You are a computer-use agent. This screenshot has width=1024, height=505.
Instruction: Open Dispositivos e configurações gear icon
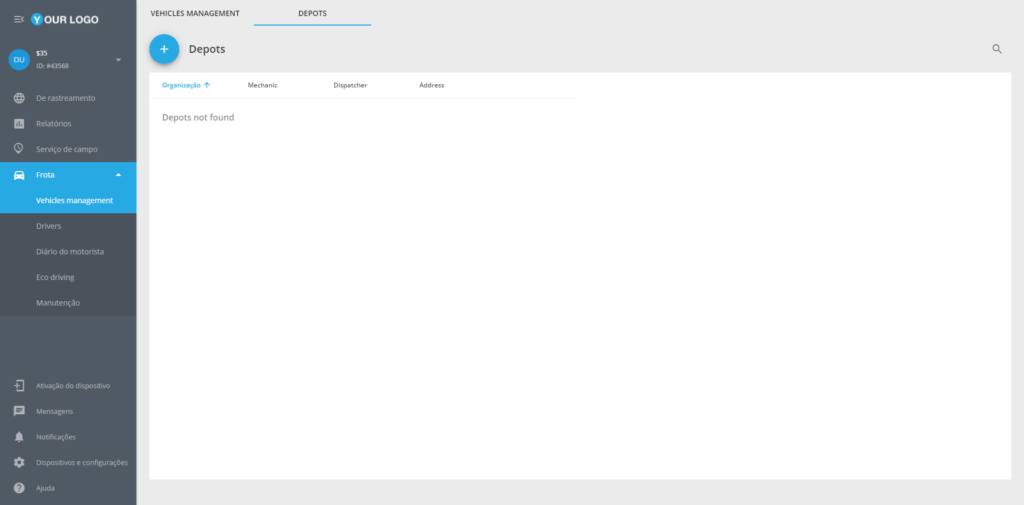pos(19,463)
